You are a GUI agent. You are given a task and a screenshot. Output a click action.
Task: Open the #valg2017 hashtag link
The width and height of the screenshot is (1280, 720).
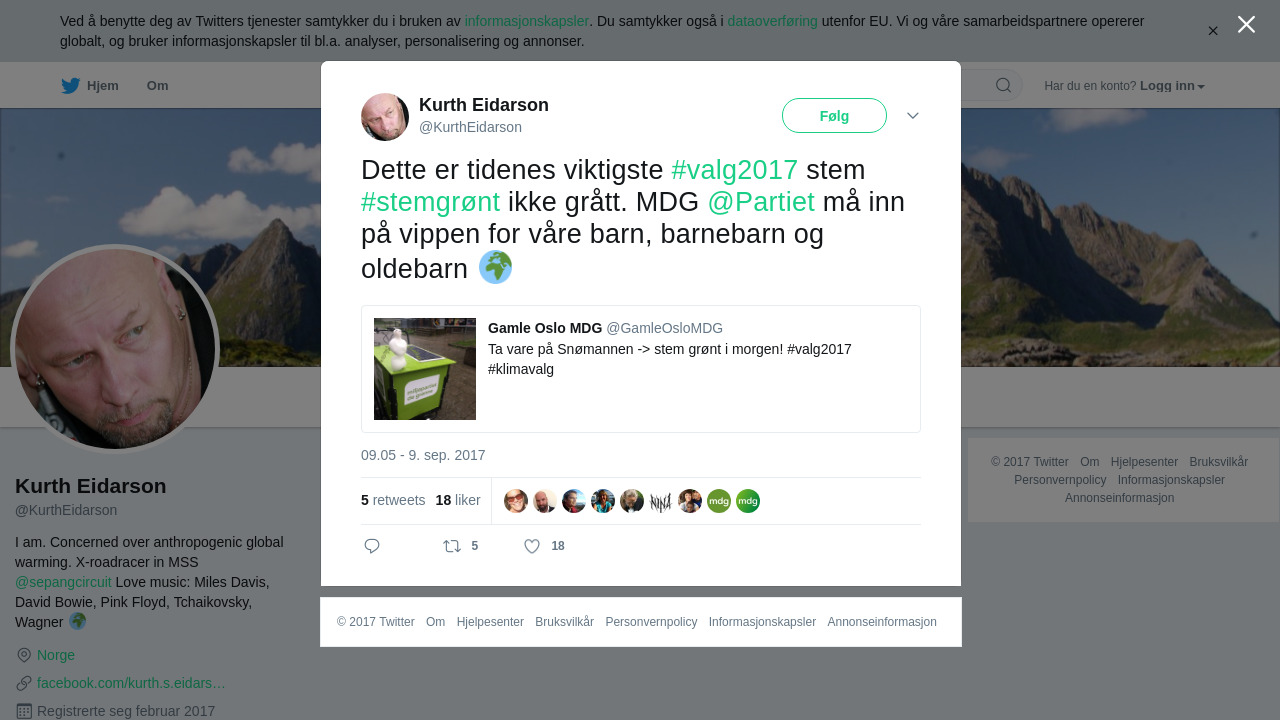pyautogui.click(x=735, y=170)
